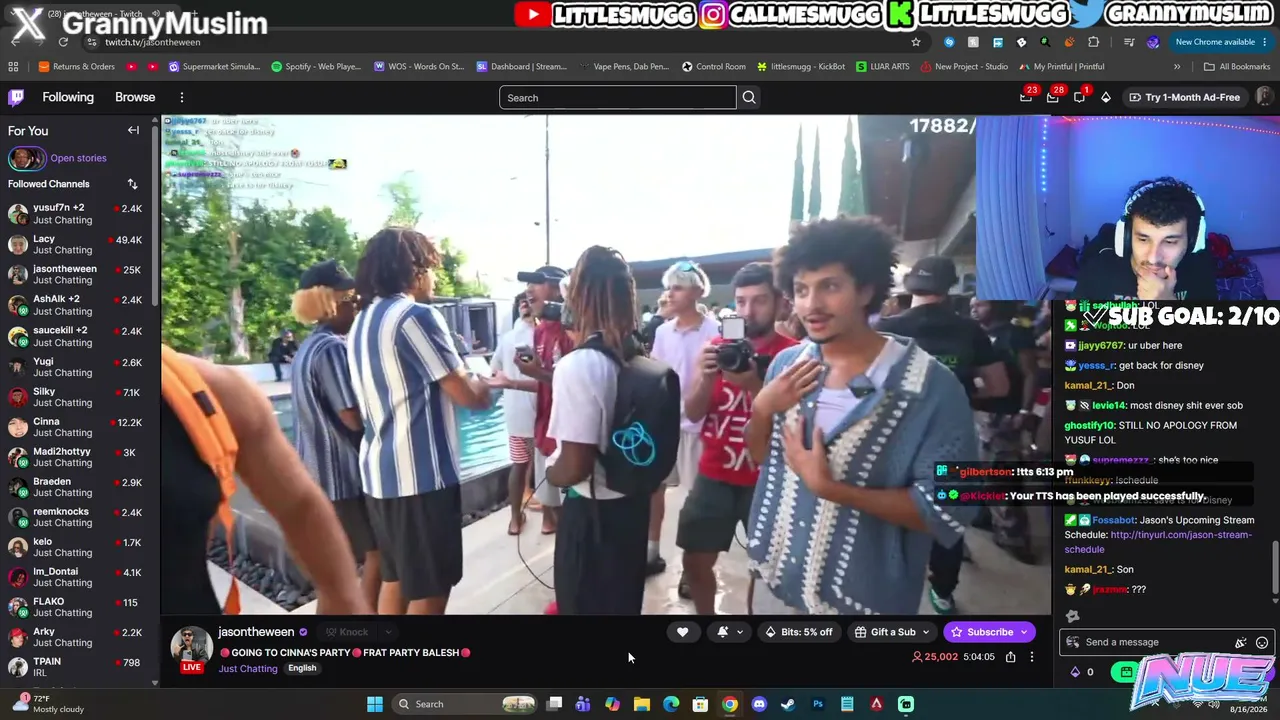The width and height of the screenshot is (1280, 720).
Task: Open All Bookmarks folder
Action: [1237, 67]
